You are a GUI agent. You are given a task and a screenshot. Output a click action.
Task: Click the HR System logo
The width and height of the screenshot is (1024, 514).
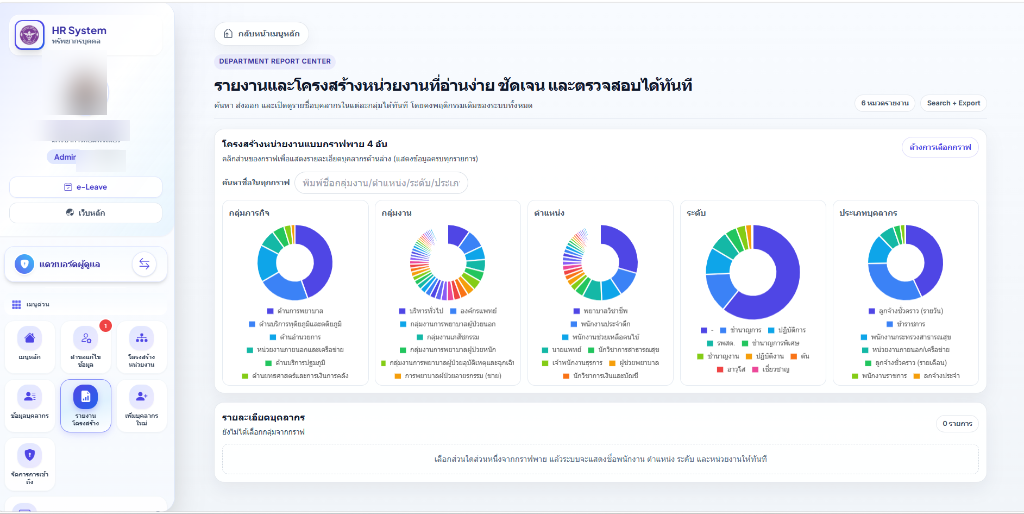[x=29, y=35]
